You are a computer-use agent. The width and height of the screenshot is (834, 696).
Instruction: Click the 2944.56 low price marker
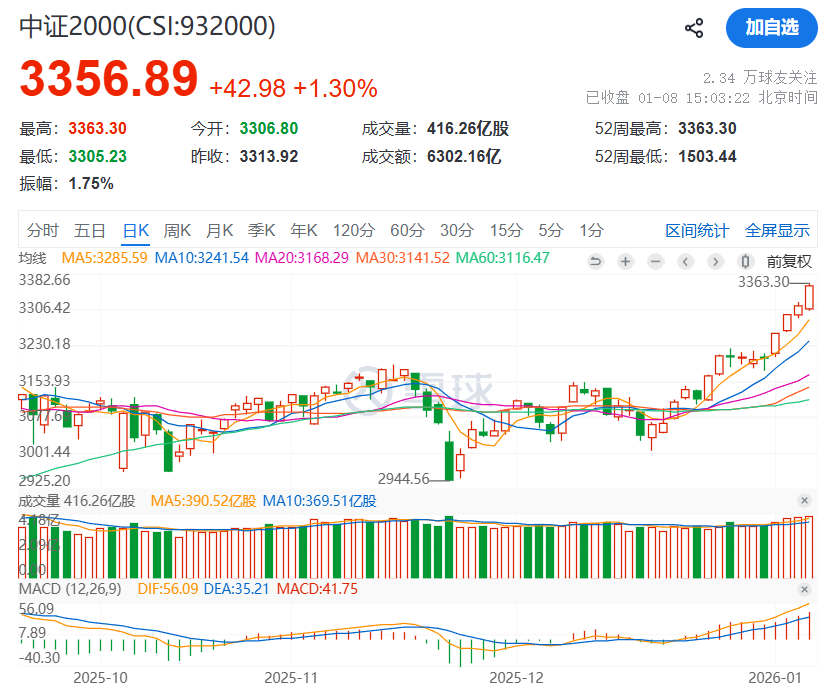(x=403, y=479)
